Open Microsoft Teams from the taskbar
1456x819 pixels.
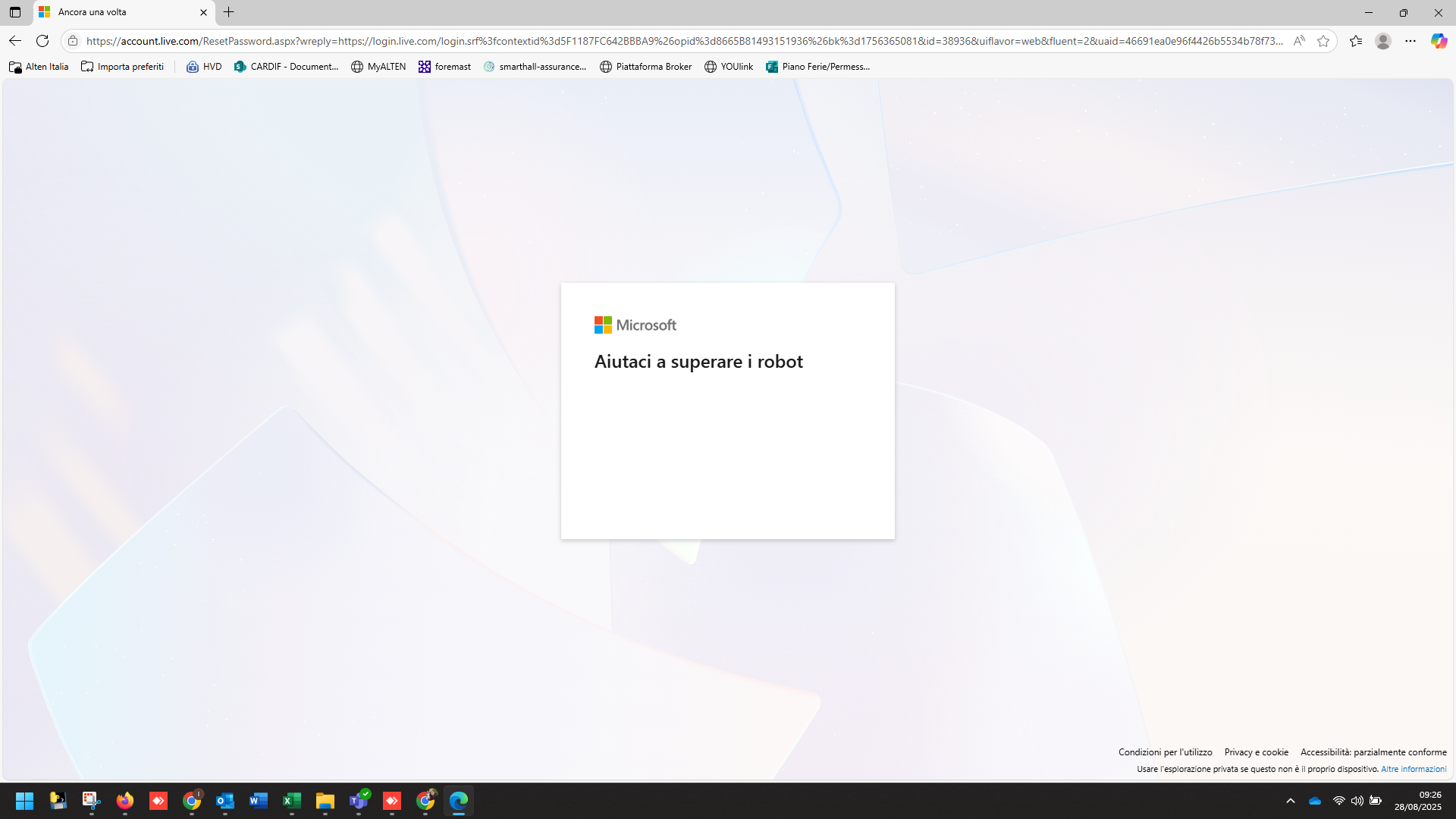coord(359,801)
